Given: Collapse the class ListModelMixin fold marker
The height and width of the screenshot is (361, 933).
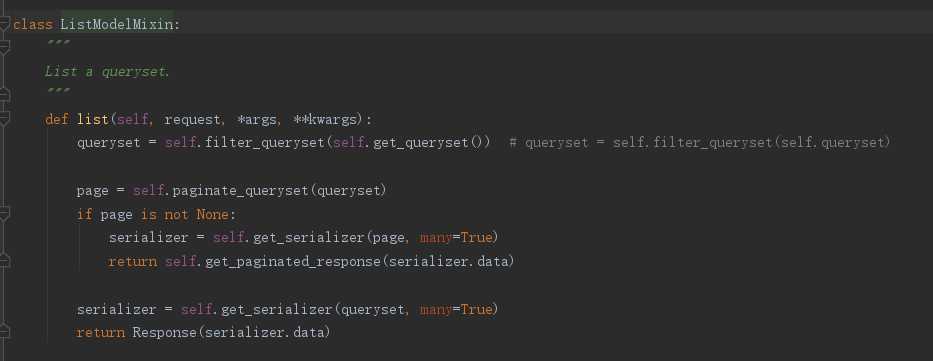Looking at the screenshot, I should pyautogui.click(x=5, y=24).
